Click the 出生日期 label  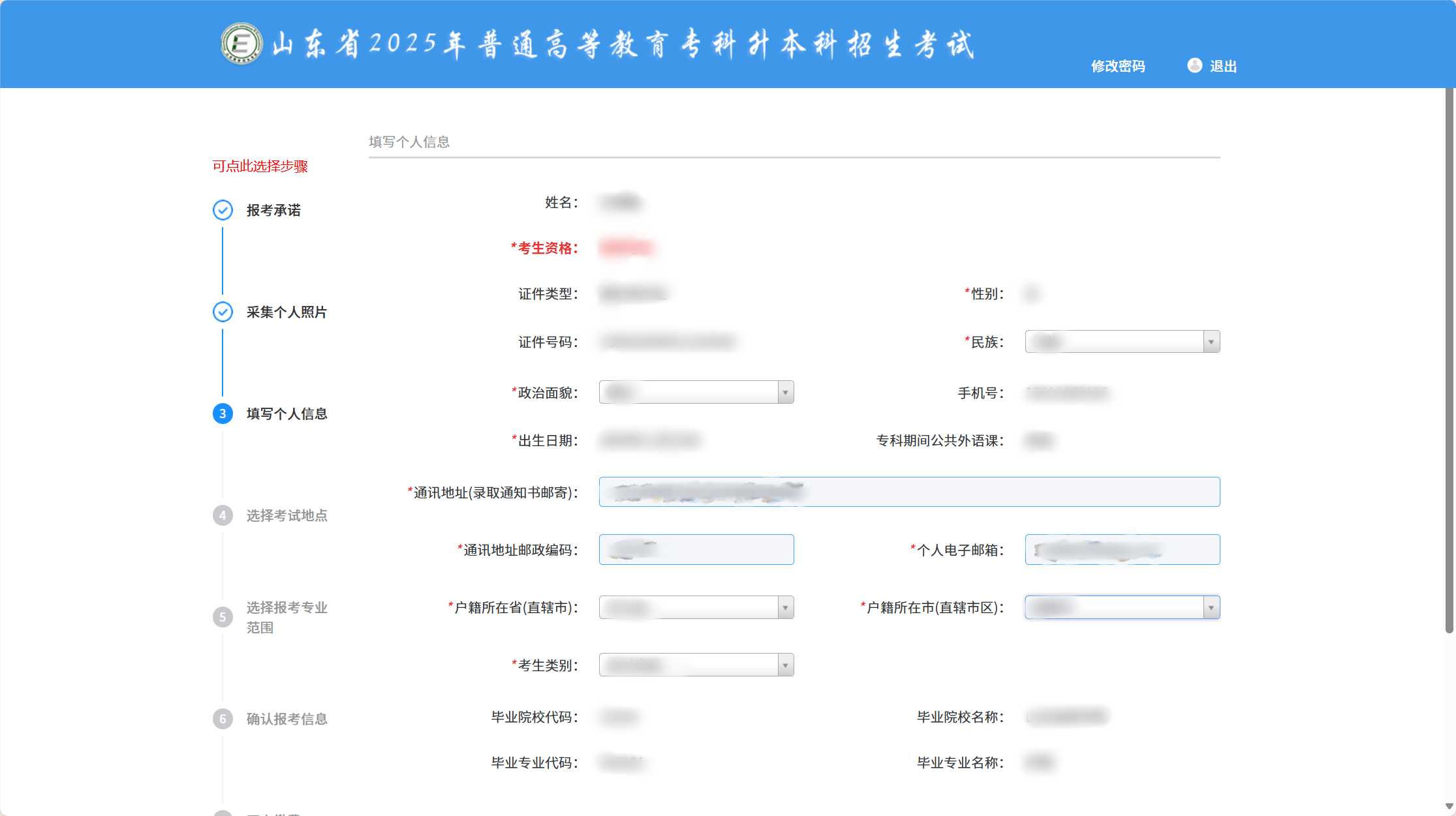(x=545, y=441)
